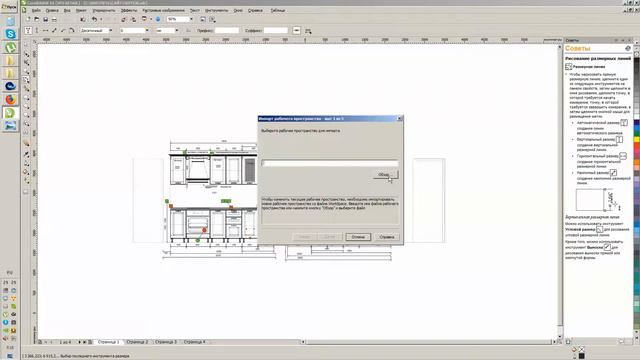Pick the yellow swatch in color palette
640x360 pixels.
637,139
